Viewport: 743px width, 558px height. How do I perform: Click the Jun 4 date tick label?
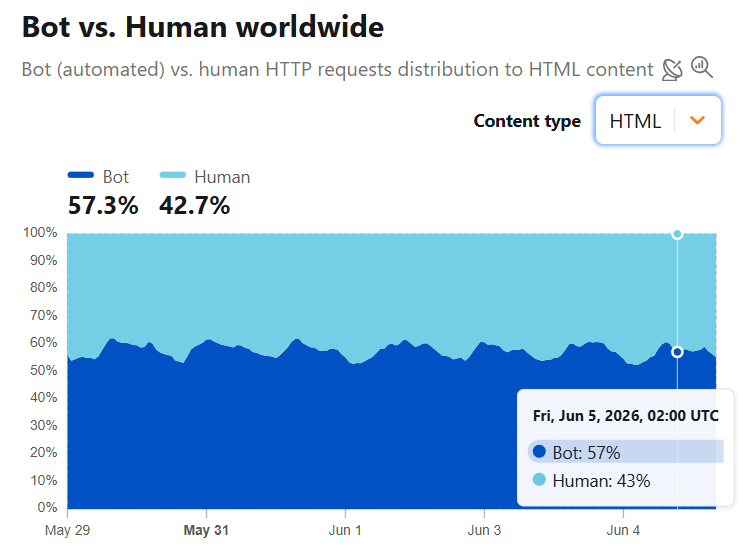point(623,530)
